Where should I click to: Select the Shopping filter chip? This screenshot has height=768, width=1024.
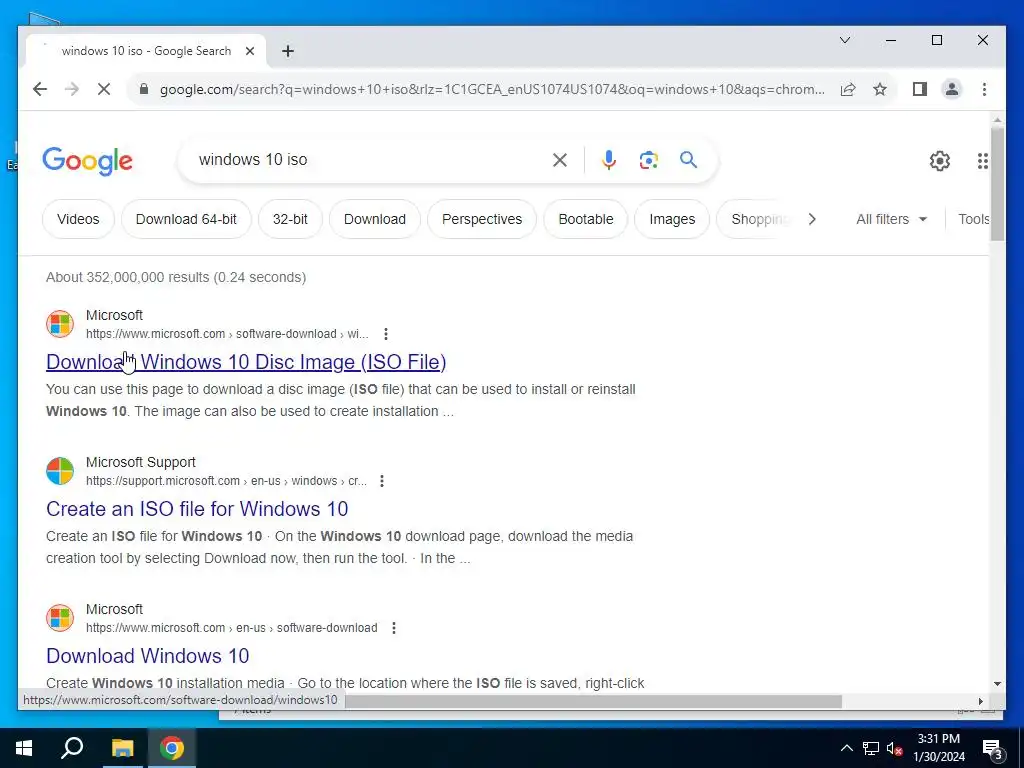pyautogui.click(x=758, y=219)
